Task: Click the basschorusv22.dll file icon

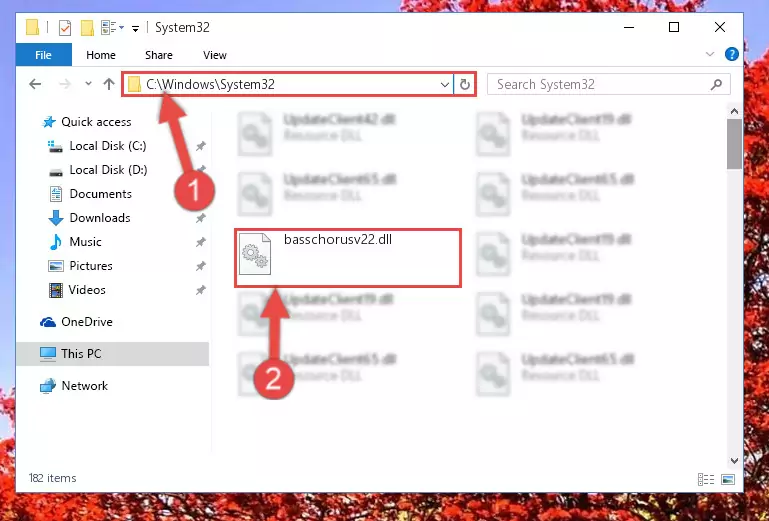Action: pyautogui.click(x=255, y=254)
